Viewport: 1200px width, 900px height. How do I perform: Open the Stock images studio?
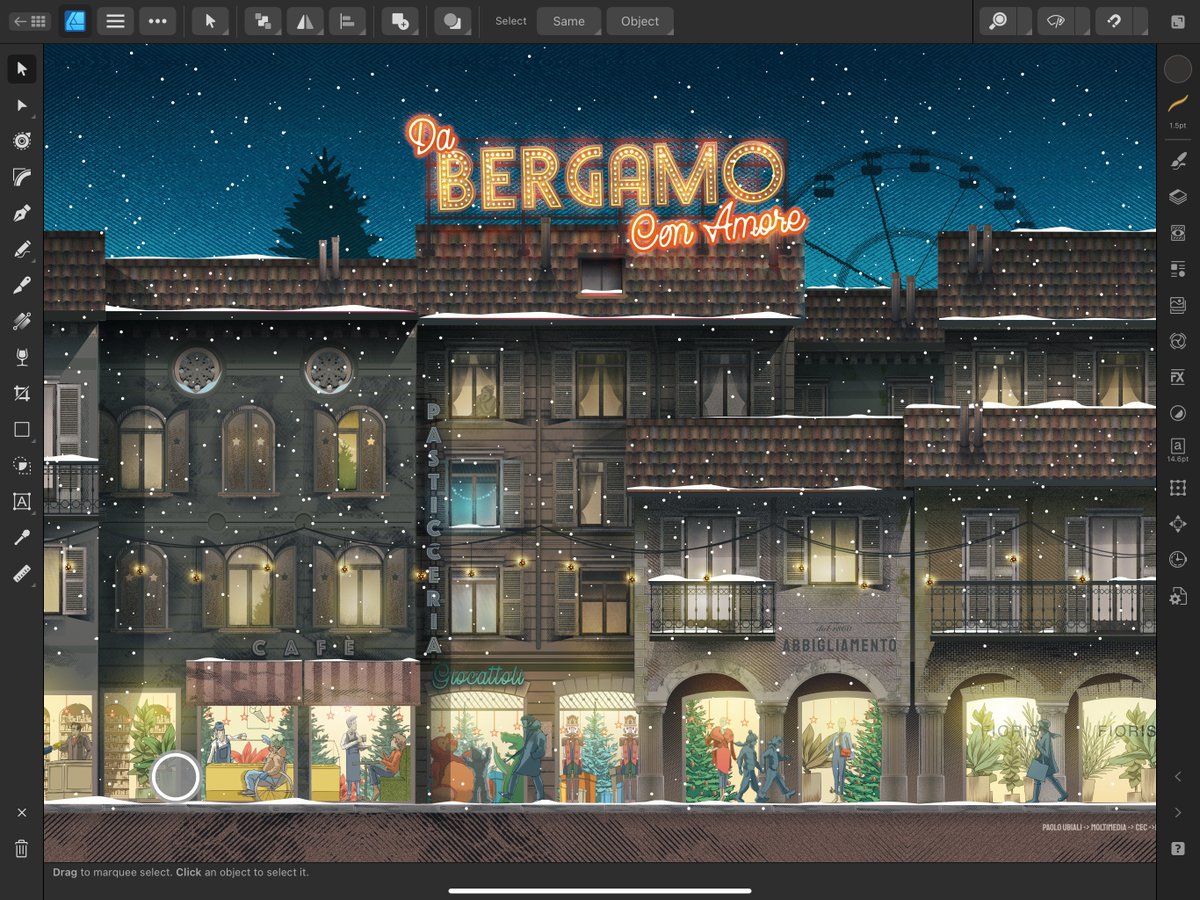click(1178, 305)
